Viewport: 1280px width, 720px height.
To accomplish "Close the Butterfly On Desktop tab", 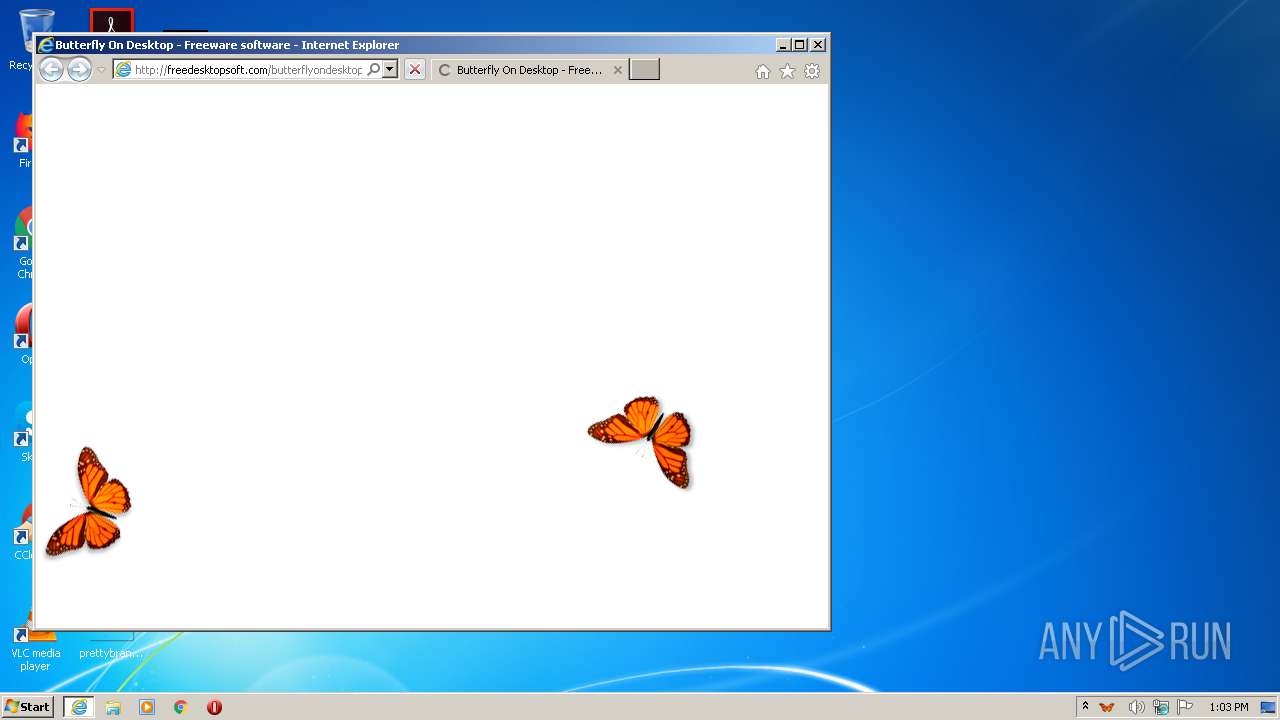I will (x=617, y=70).
